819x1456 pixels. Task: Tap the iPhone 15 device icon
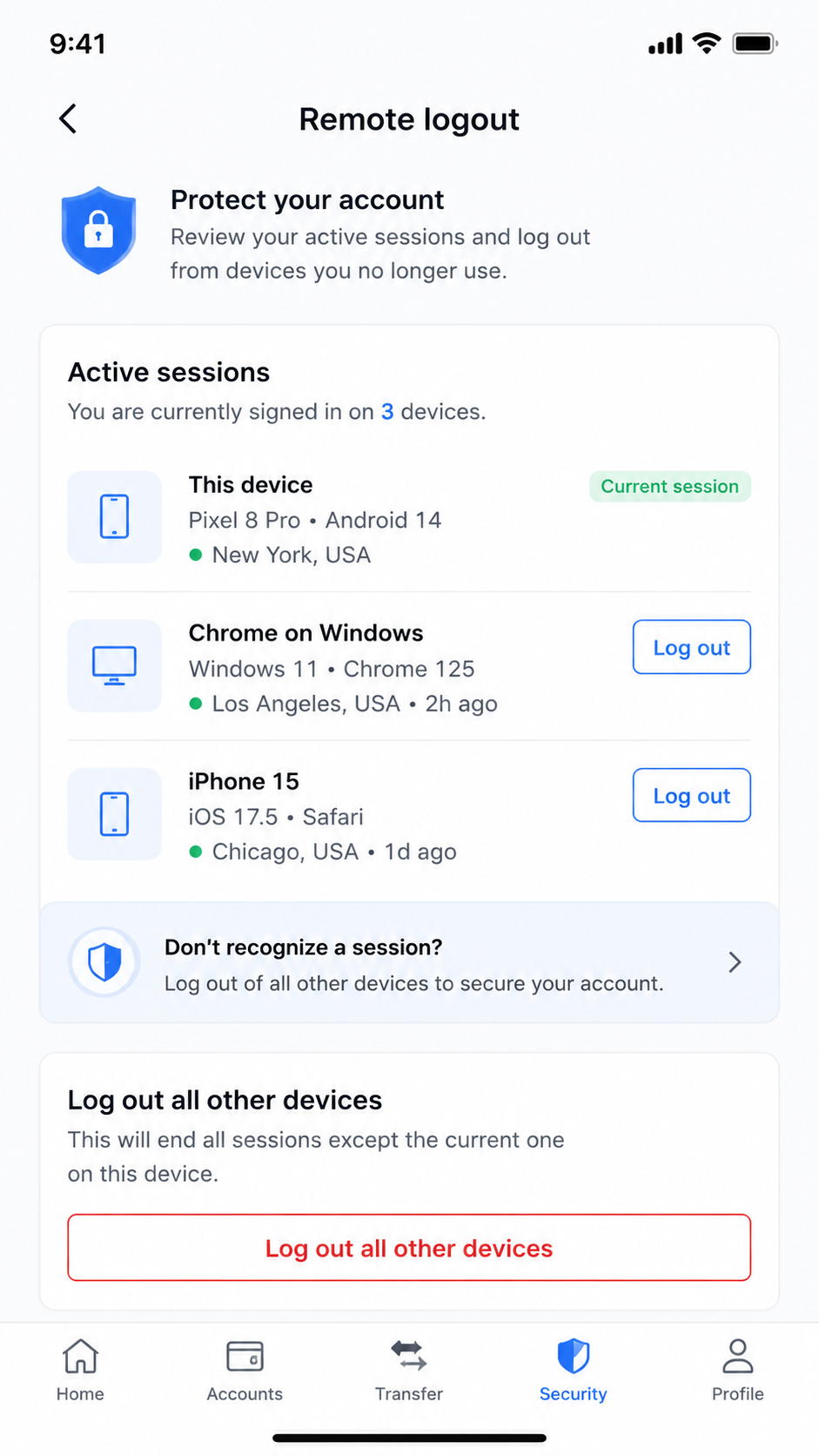coord(114,813)
